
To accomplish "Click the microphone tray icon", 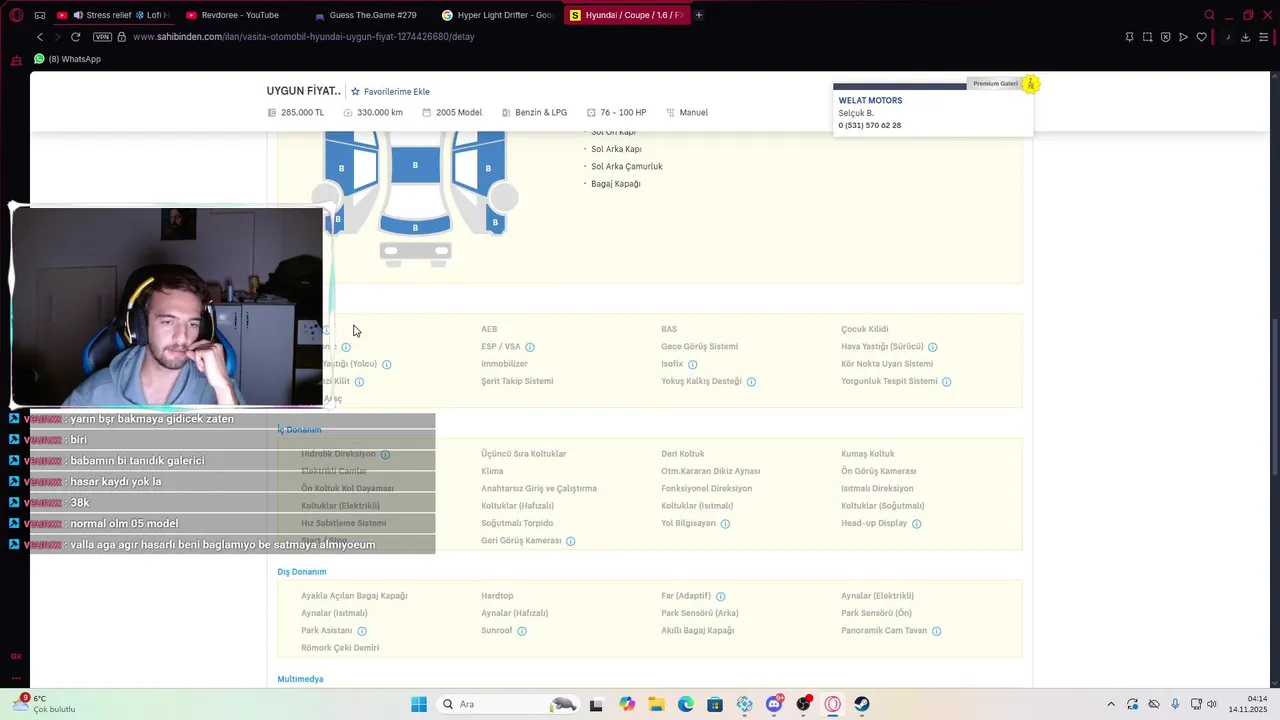I will (x=1175, y=704).
